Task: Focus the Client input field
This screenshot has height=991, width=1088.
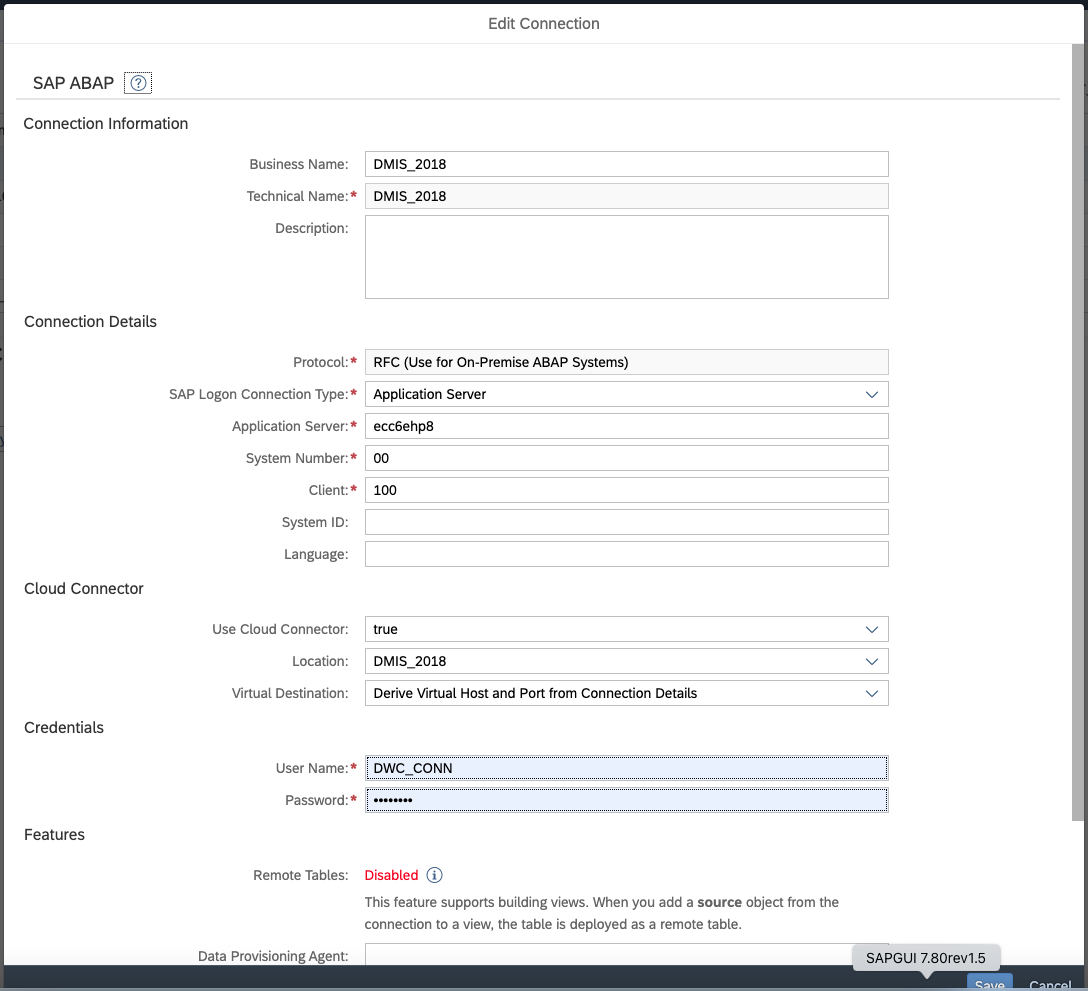Action: [x=626, y=490]
